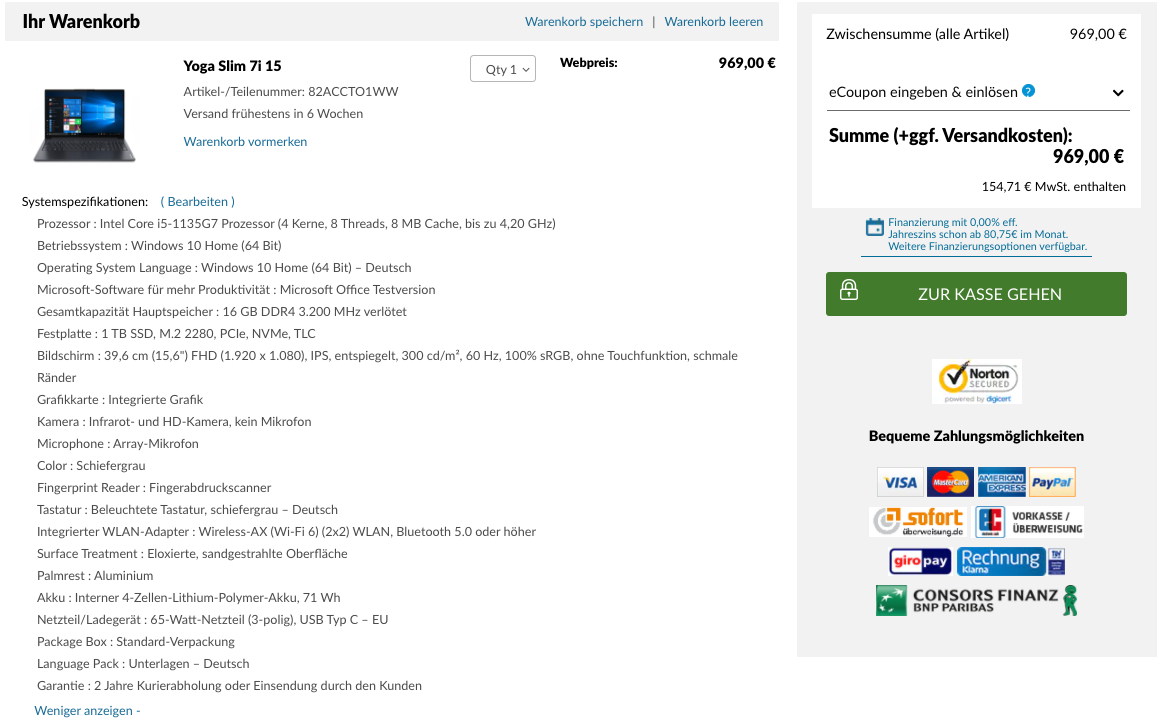Click the Consors Finanz BNP Paribas logo
Viewport: 1161px width, 726px height.
[x=977, y=600]
